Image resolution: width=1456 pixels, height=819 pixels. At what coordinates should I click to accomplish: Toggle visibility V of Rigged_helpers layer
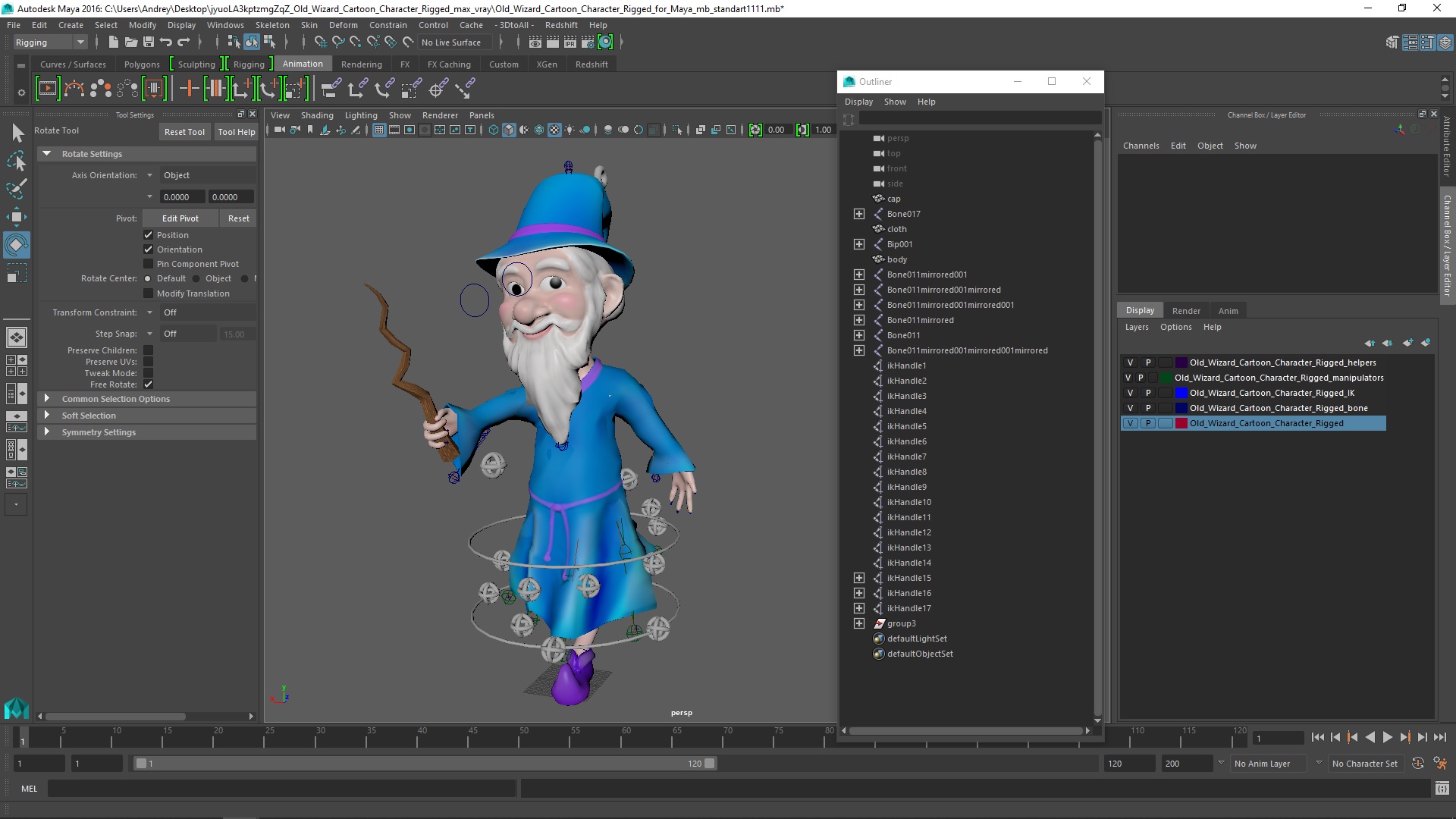(x=1130, y=362)
